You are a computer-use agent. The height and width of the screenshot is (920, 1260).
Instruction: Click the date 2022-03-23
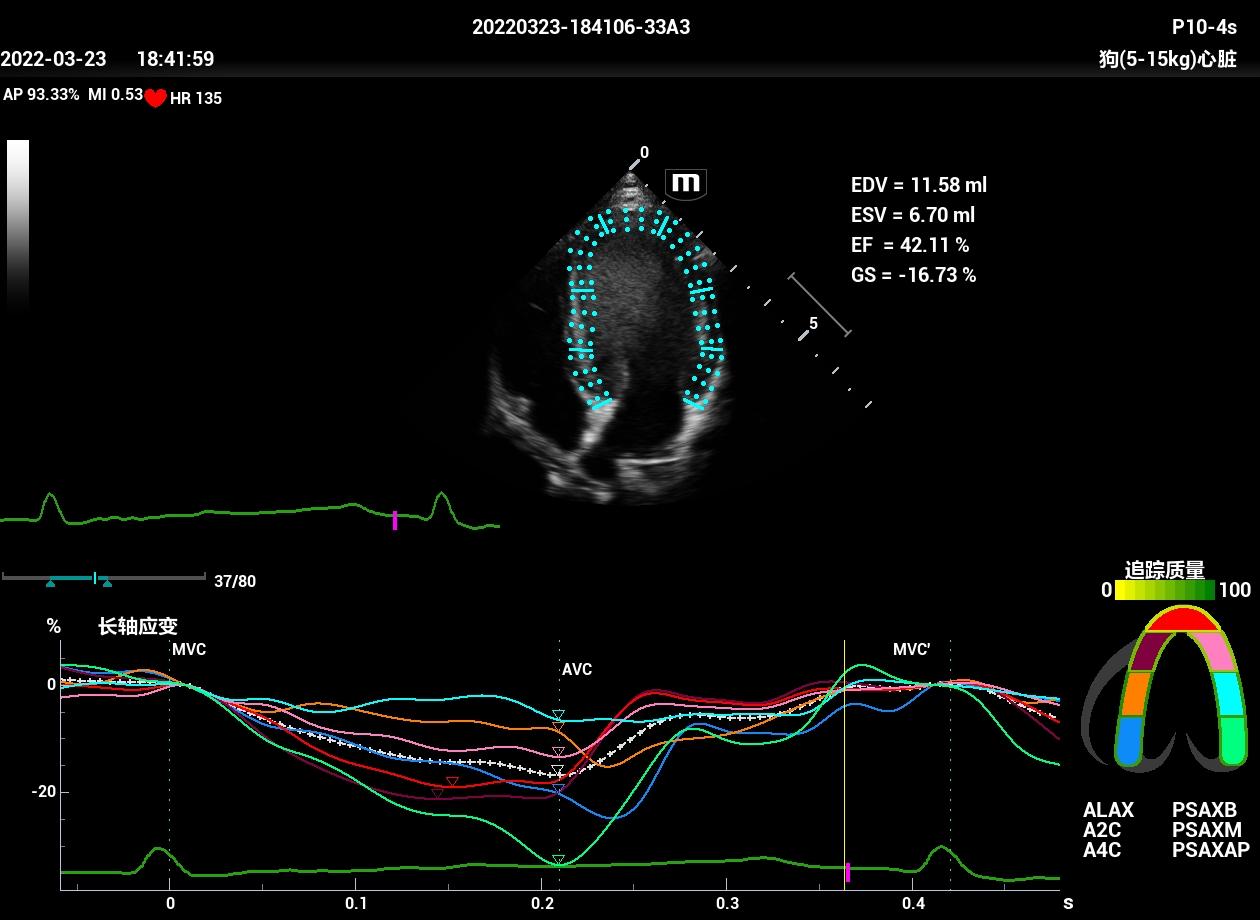tap(54, 59)
